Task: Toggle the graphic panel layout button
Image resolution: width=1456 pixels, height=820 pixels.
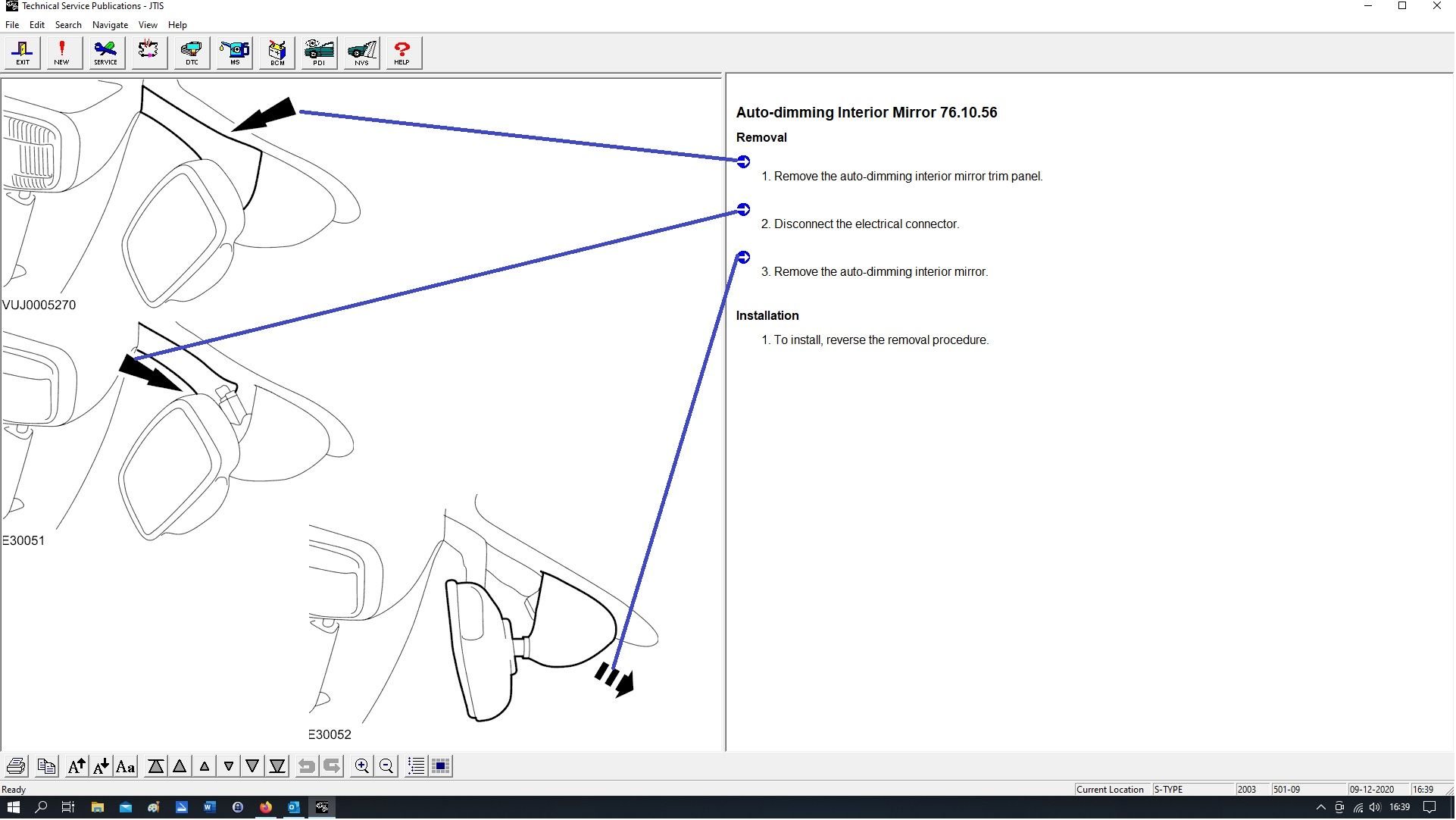Action: point(441,767)
